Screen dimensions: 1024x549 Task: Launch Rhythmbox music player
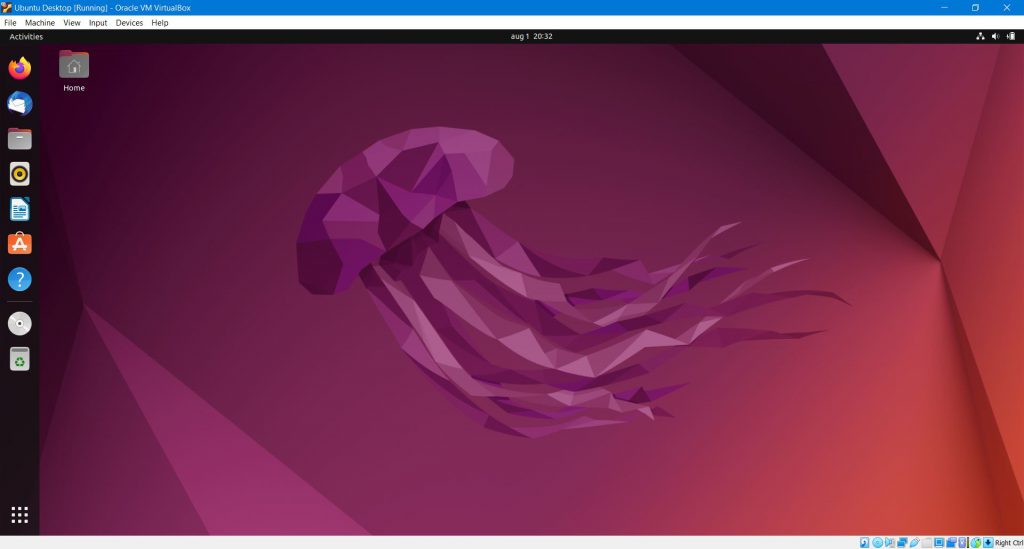pos(20,174)
